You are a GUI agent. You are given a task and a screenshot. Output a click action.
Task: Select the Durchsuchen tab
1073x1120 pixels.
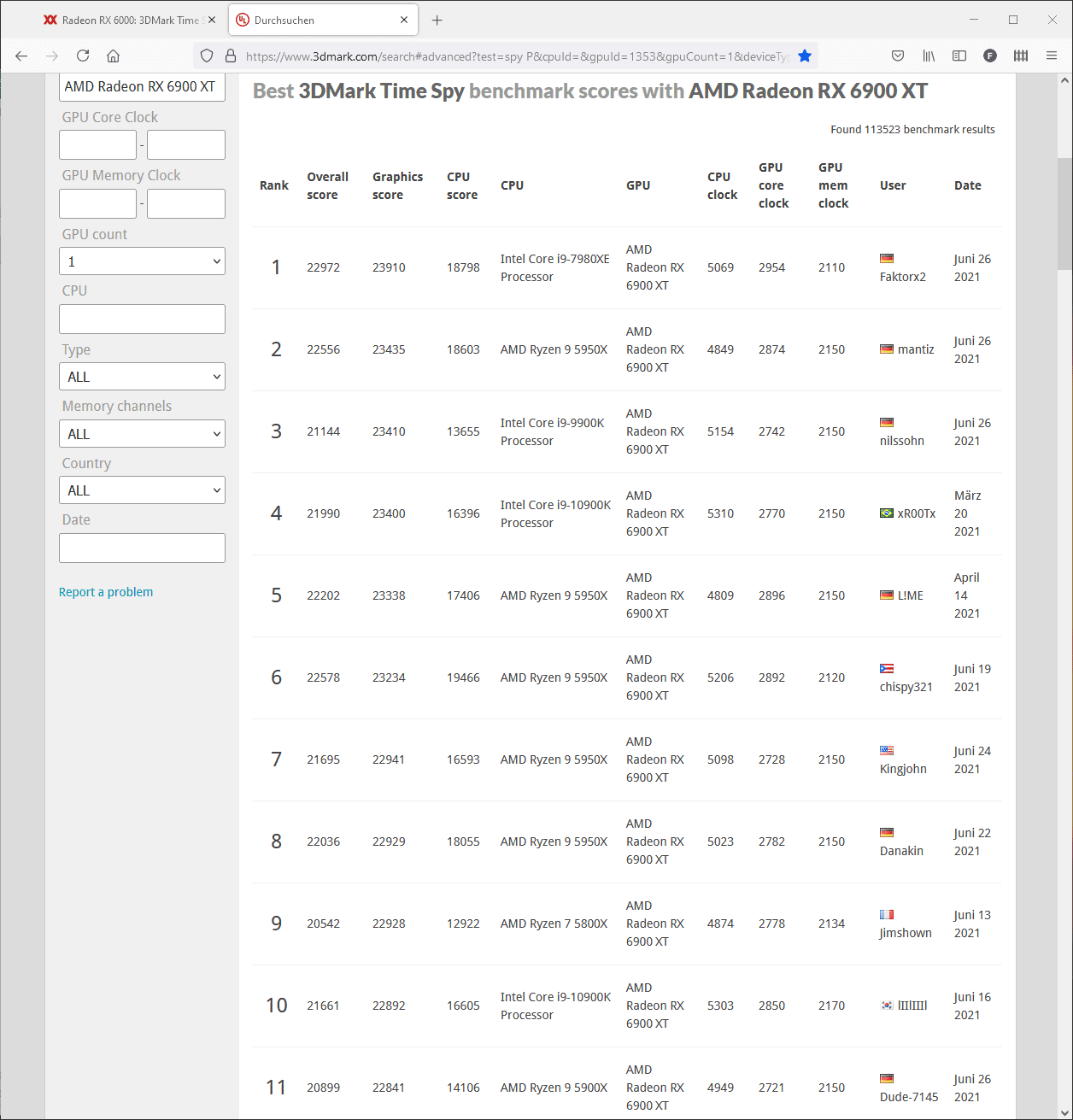click(323, 20)
